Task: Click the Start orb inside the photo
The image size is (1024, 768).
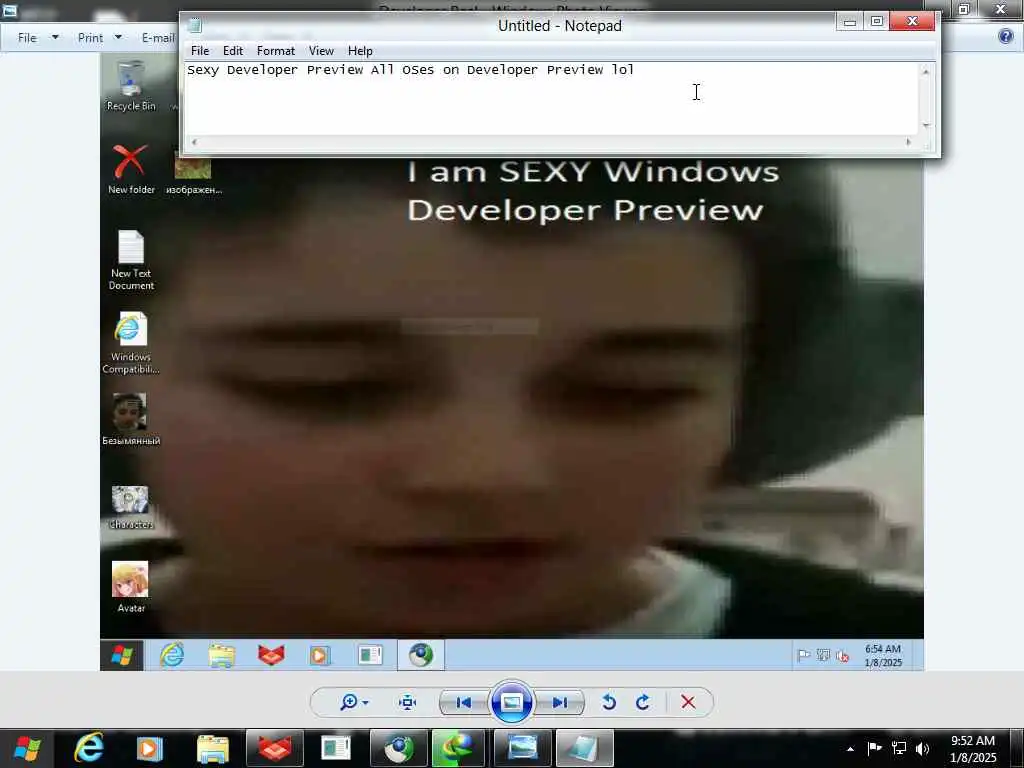Action: tap(121, 655)
